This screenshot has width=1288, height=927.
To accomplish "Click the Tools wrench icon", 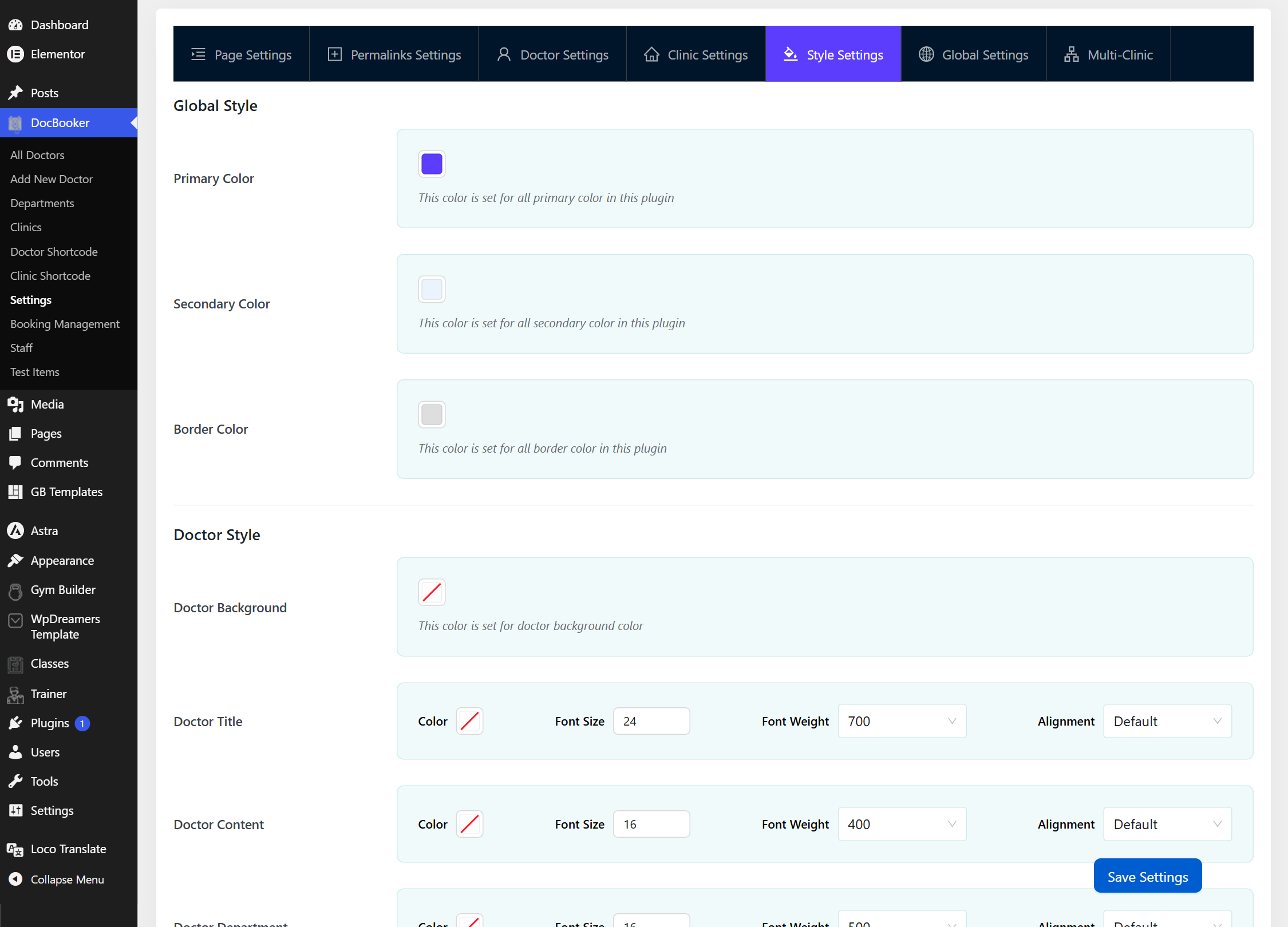I will coord(15,781).
